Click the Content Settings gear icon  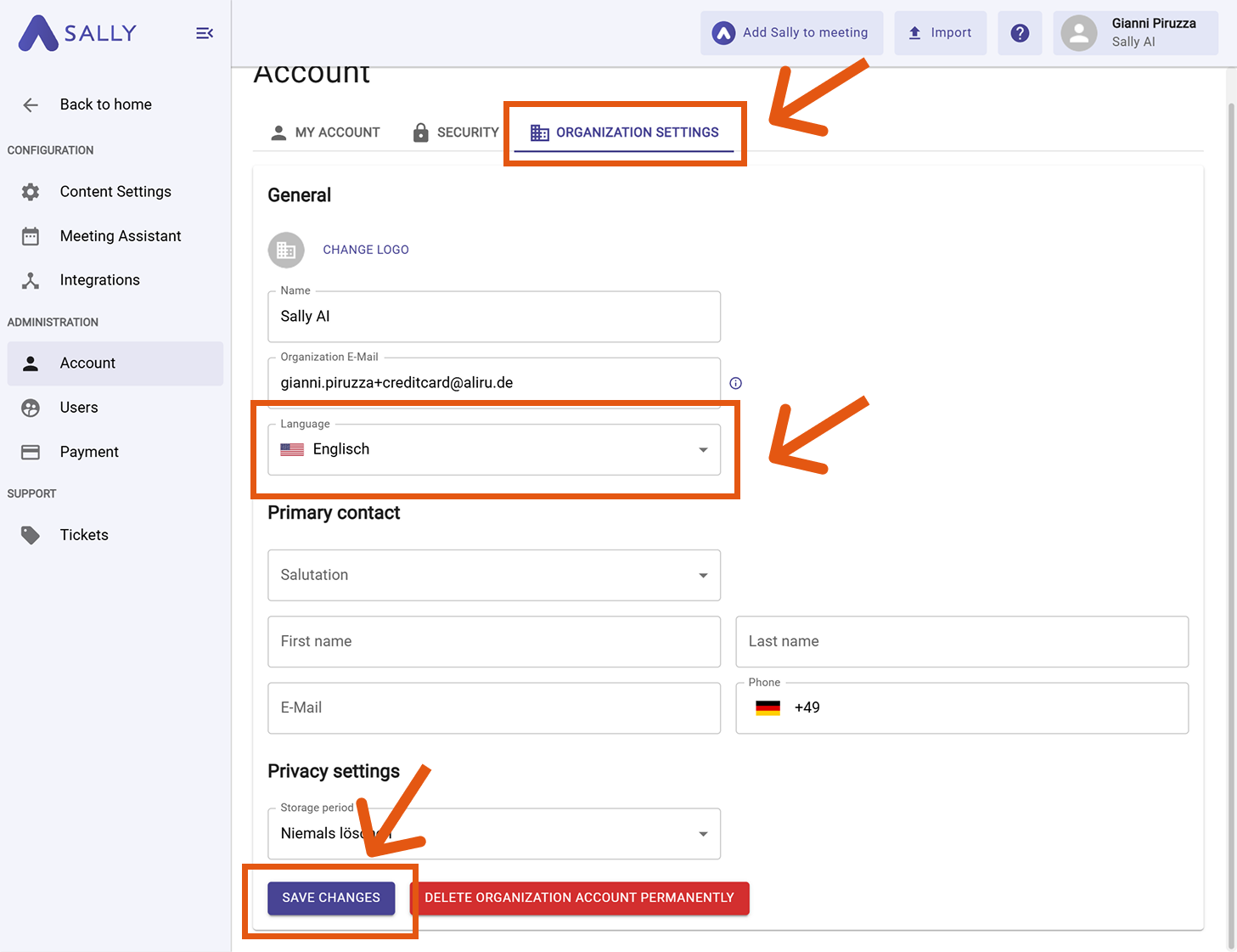coord(31,192)
